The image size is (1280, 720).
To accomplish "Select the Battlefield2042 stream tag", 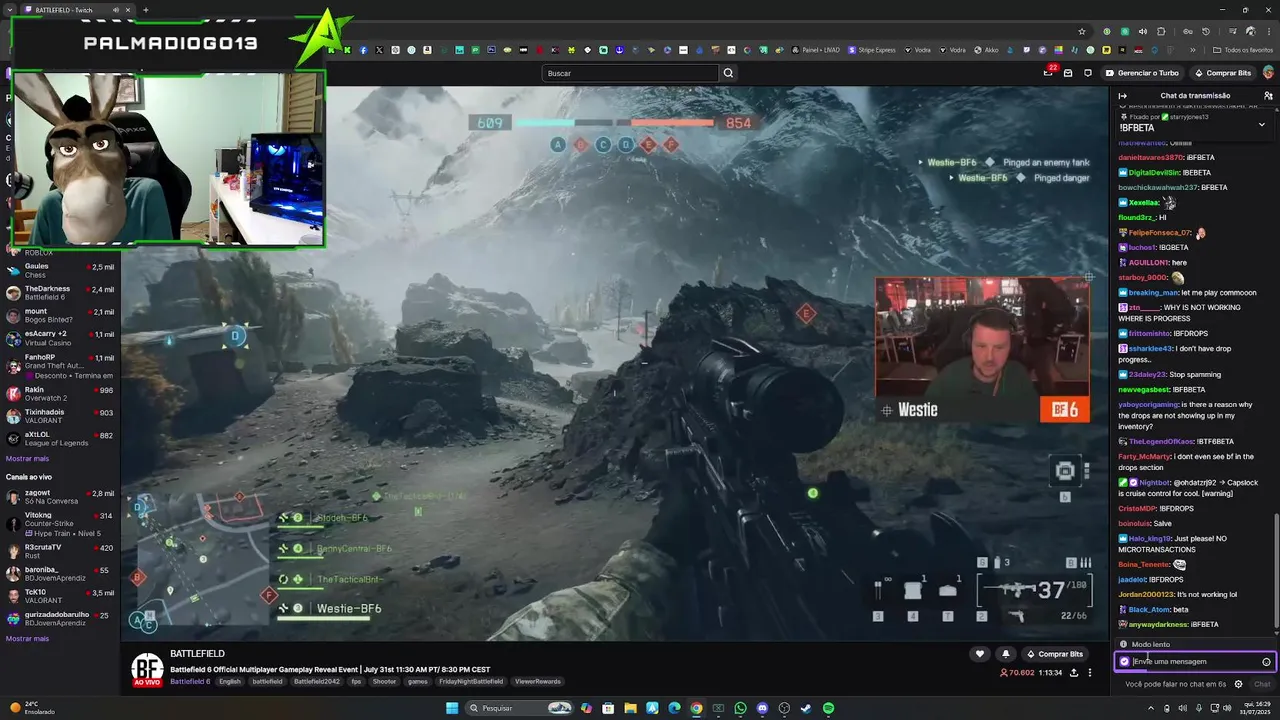I will click(x=317, y=681).
